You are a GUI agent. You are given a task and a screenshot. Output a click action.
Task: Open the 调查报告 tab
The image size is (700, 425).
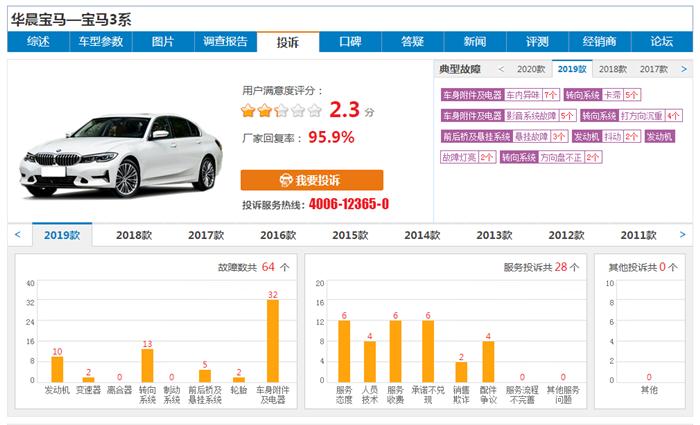tap(225, 42)
